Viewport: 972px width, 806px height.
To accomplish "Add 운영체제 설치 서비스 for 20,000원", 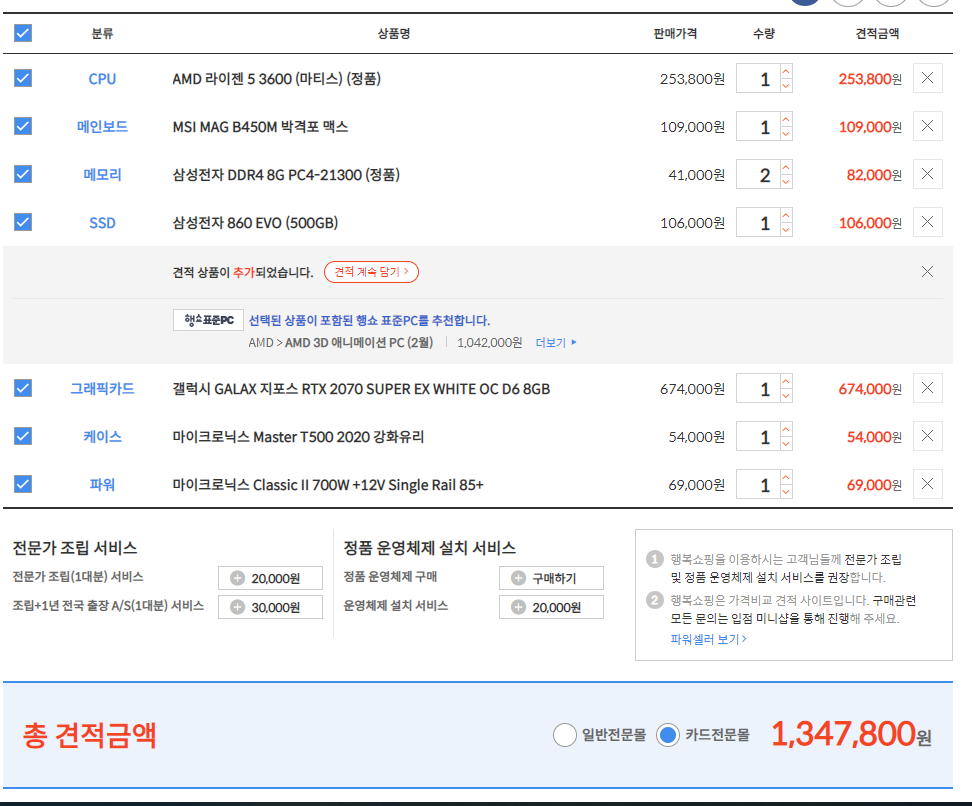I will tap(551, 607).
